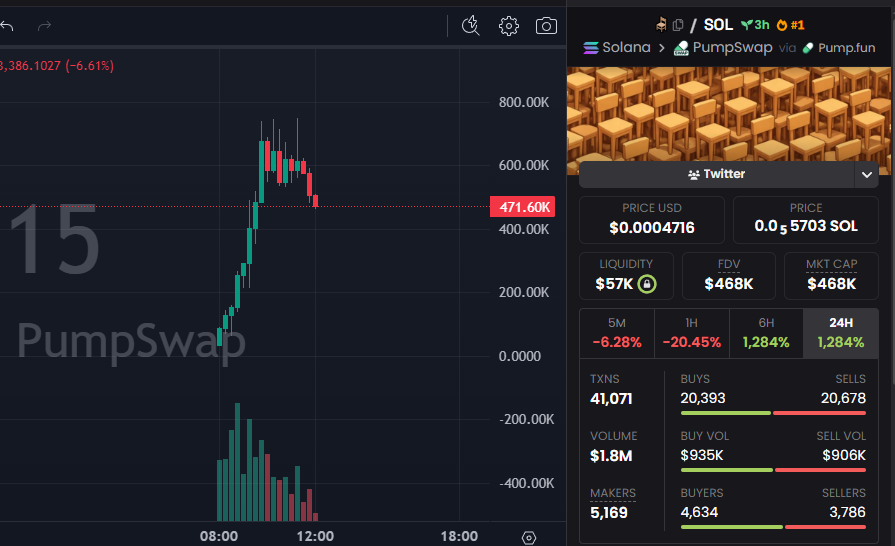This screenshot has height=546, width=895.
Task: Click the PRICE USD $0.0004716 box
Action: (x=652, y=220)
